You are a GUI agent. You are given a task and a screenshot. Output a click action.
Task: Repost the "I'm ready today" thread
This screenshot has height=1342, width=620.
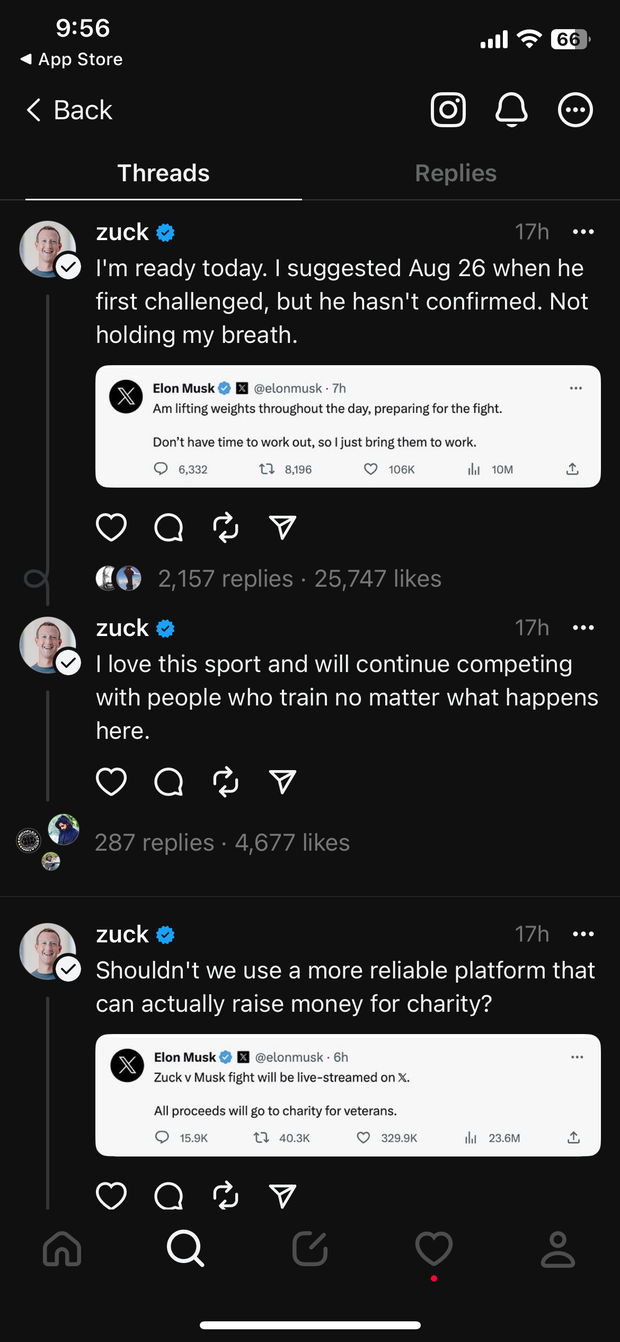[x=226, y=527]
